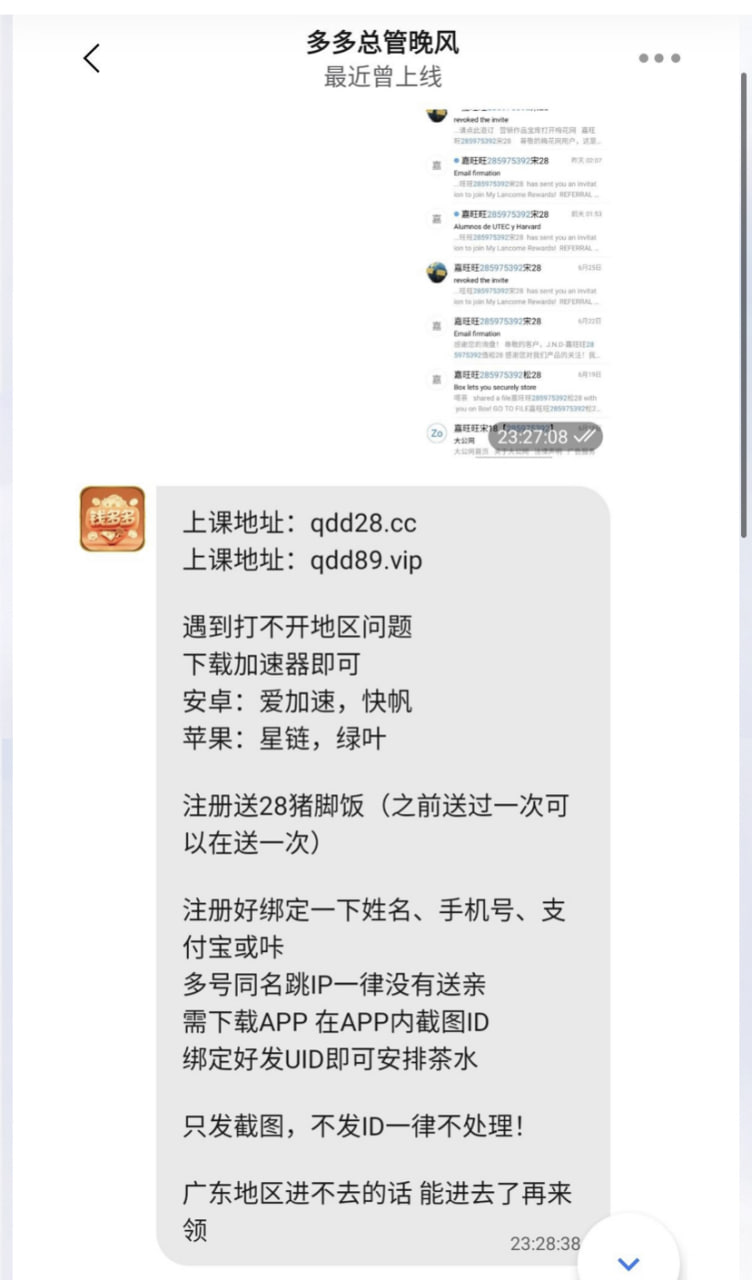The width and height of the screenshot is (752, 1280).
Task: Select the line 苹果：星链，绿叶
Action: pos(284,738)
